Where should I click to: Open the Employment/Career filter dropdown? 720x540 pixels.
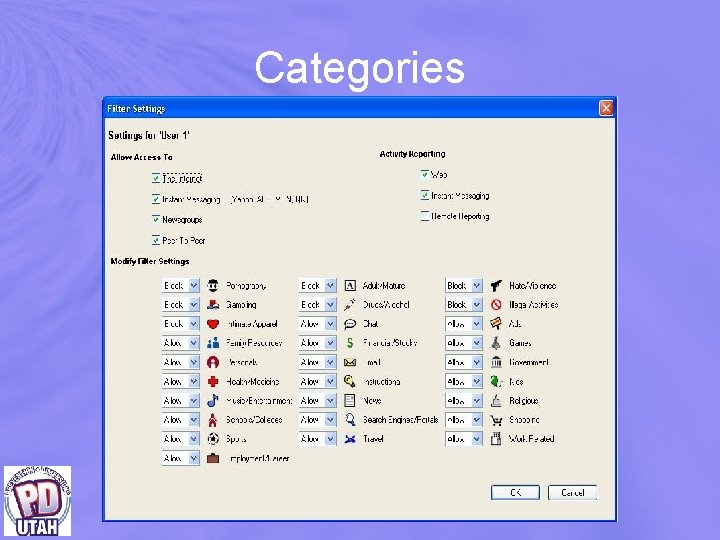coord(180,458)
